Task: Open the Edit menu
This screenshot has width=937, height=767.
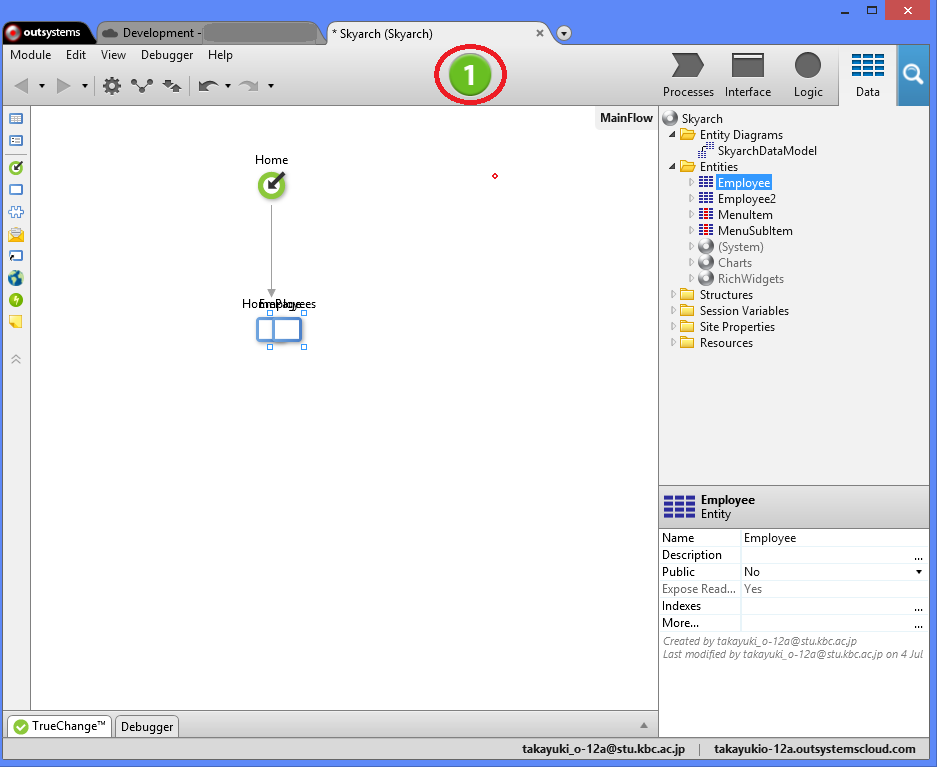Action: (x=76, y=55)
